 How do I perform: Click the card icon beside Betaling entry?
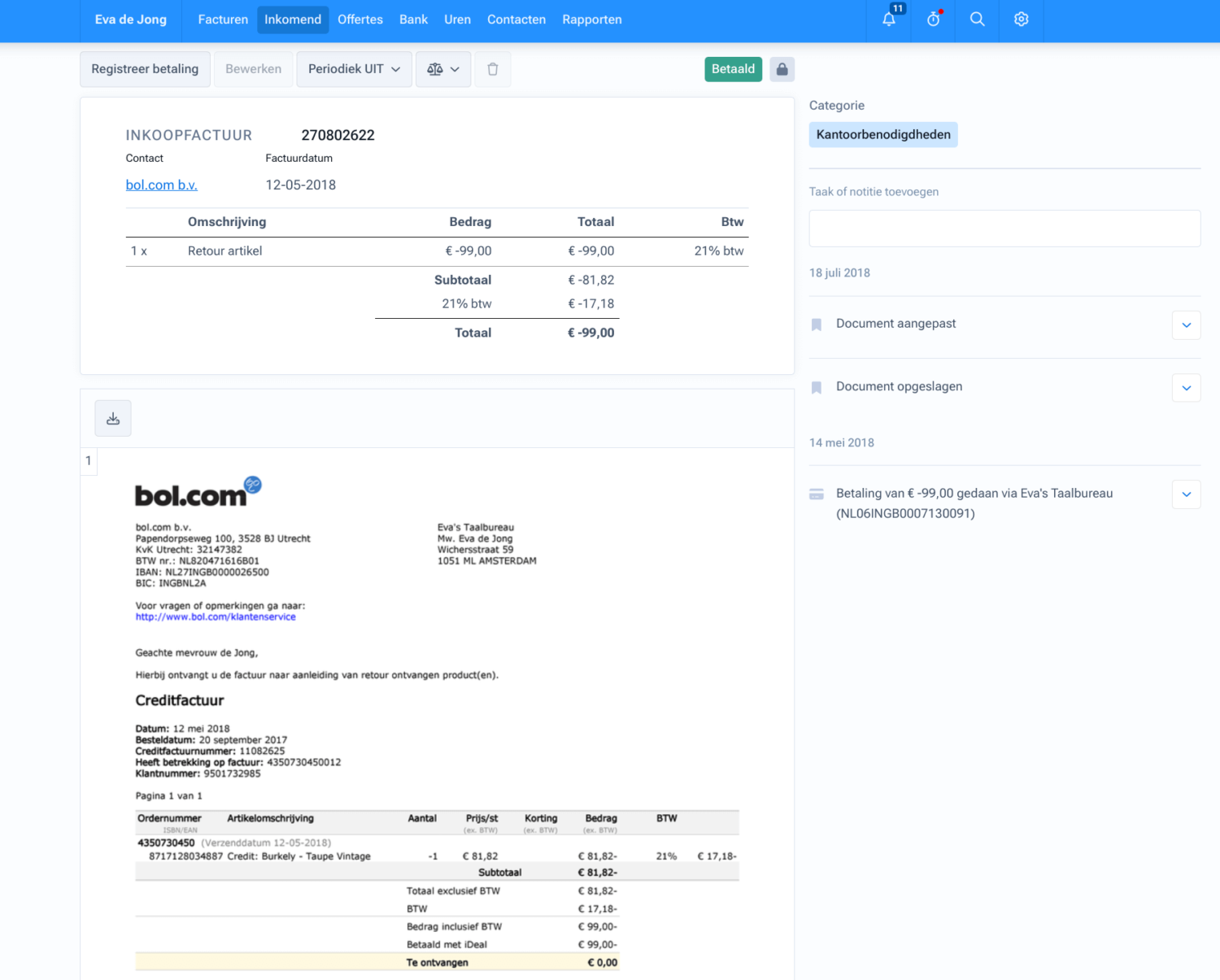pyautogui.click(x=817, y=494)
